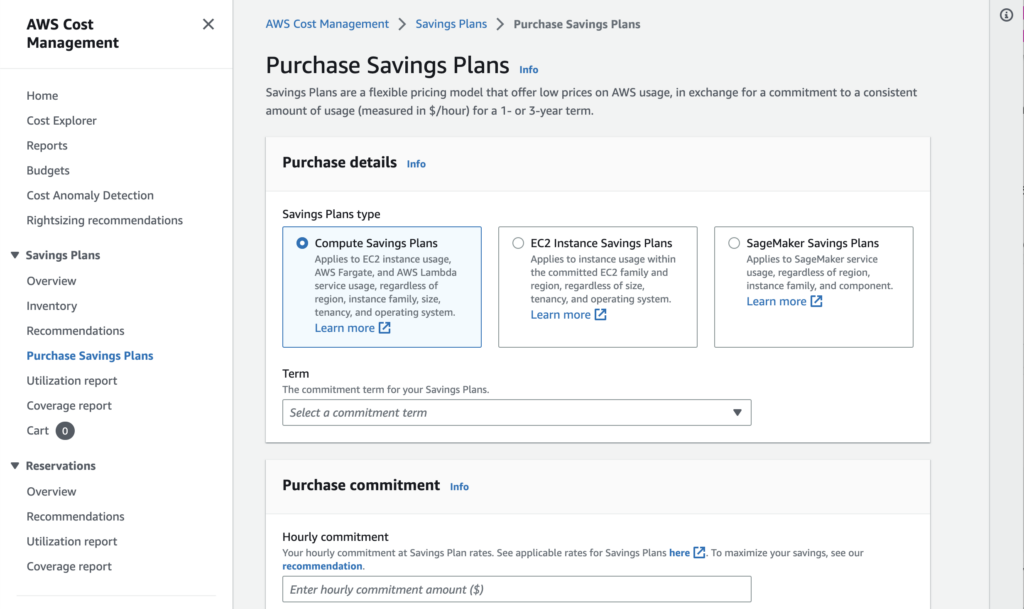Screen dimensions: 1024x609
Task: Select EC2 Instance Savings Plans radio button
Action: (x=518, y=243)
